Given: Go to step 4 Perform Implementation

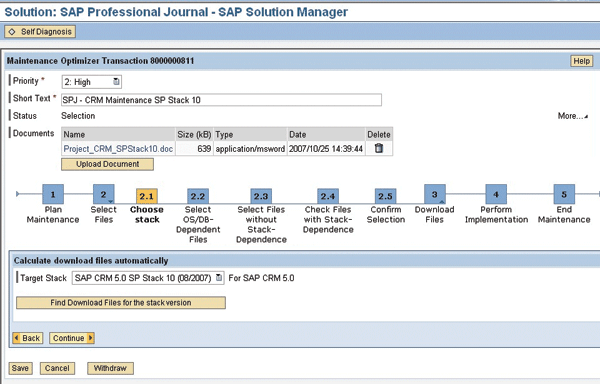Looking at the screenshot, I should 496,194.
